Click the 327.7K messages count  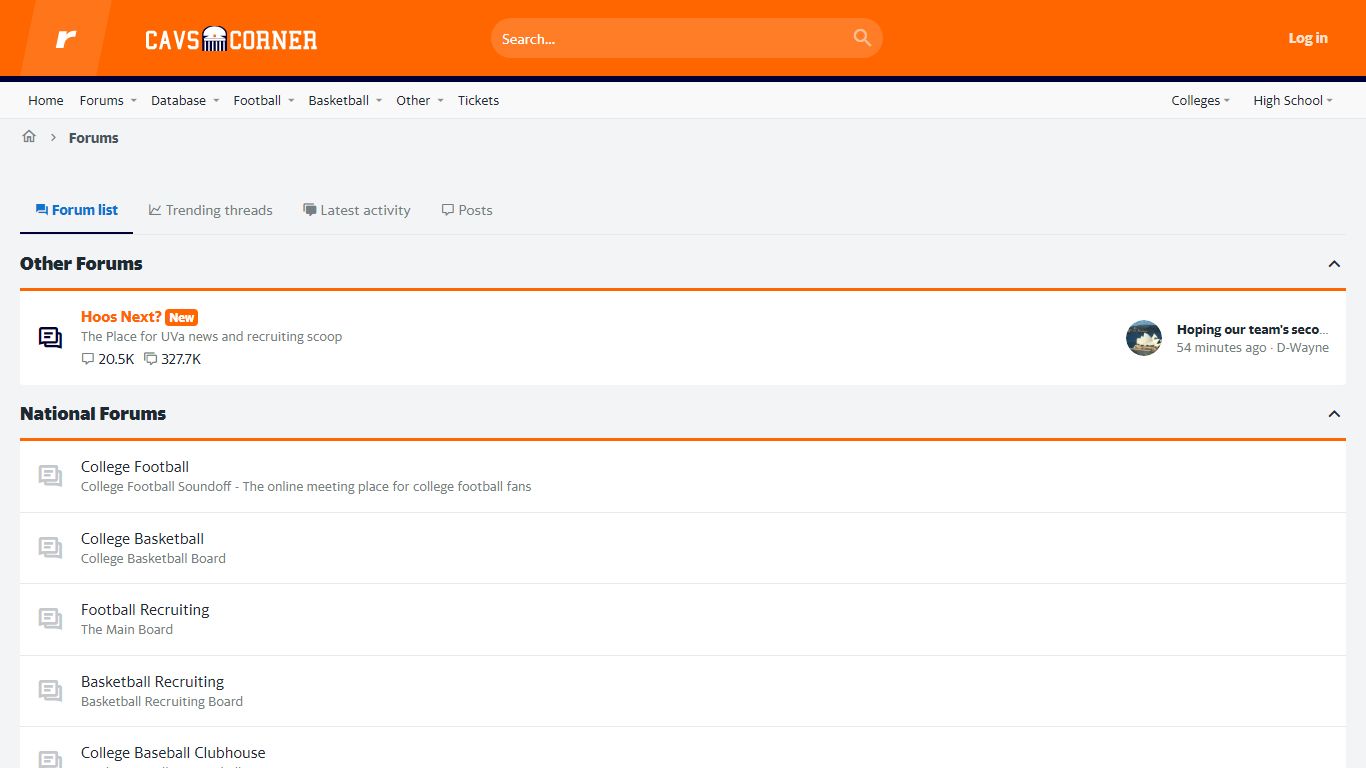(x=172, y=359)
